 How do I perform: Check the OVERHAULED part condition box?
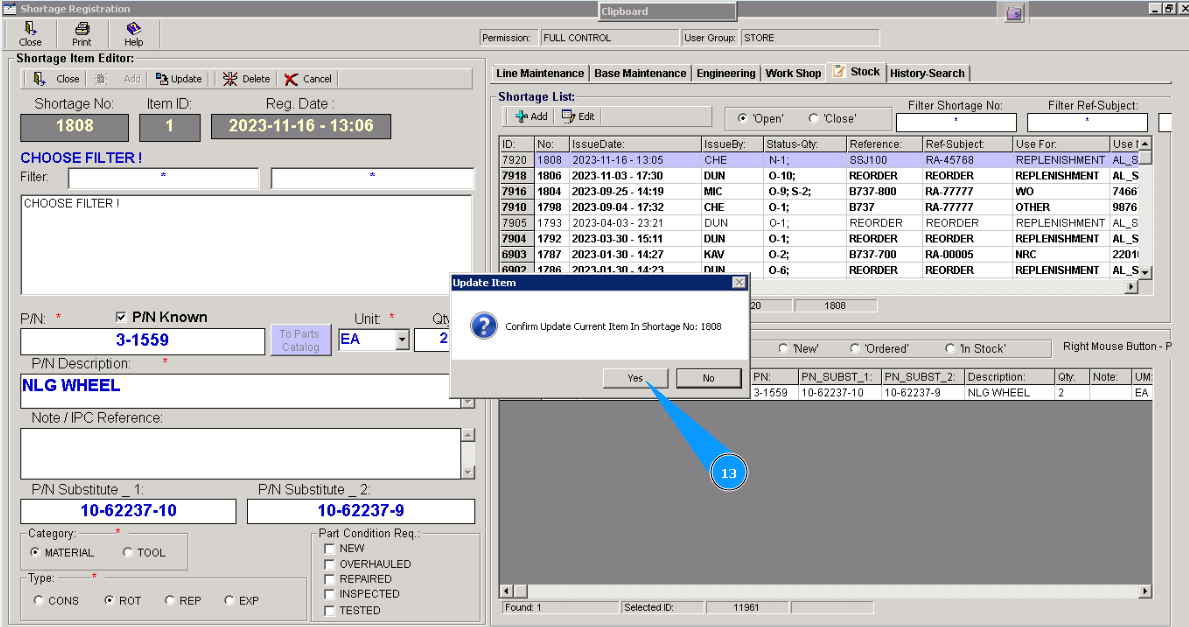point(330,564)
